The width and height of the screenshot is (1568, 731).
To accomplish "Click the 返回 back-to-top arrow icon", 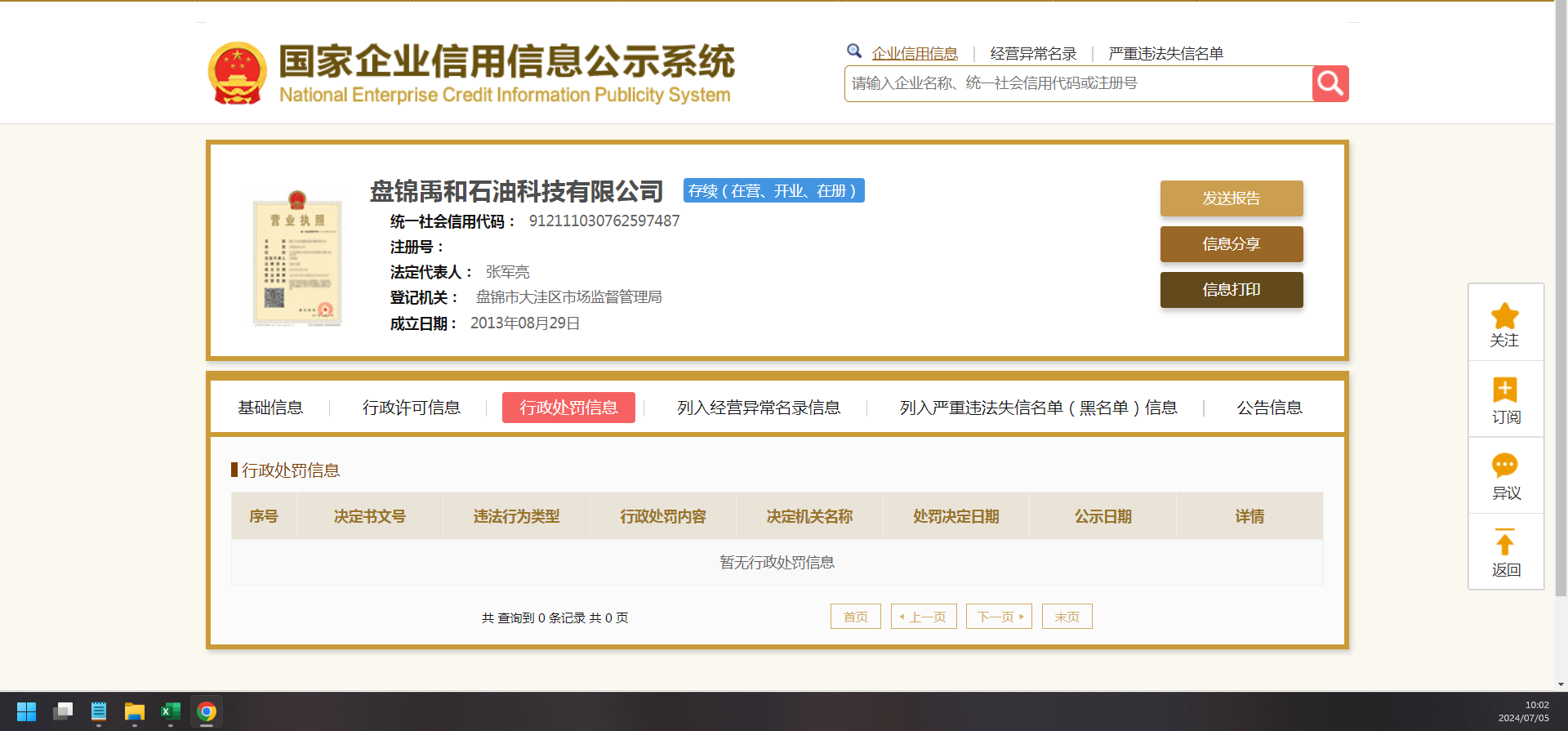I will pyautogui.click(x=1505, y=542).
